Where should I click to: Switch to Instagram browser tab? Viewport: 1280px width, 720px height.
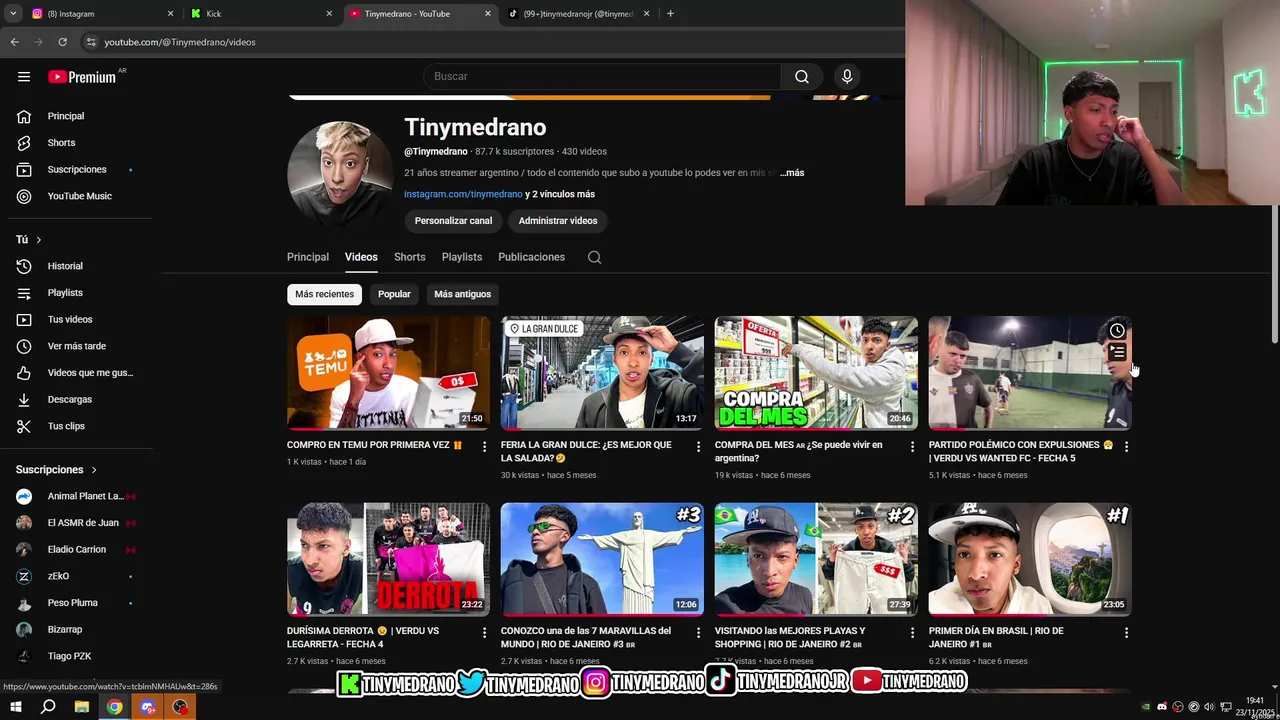[x=100, y=14]
